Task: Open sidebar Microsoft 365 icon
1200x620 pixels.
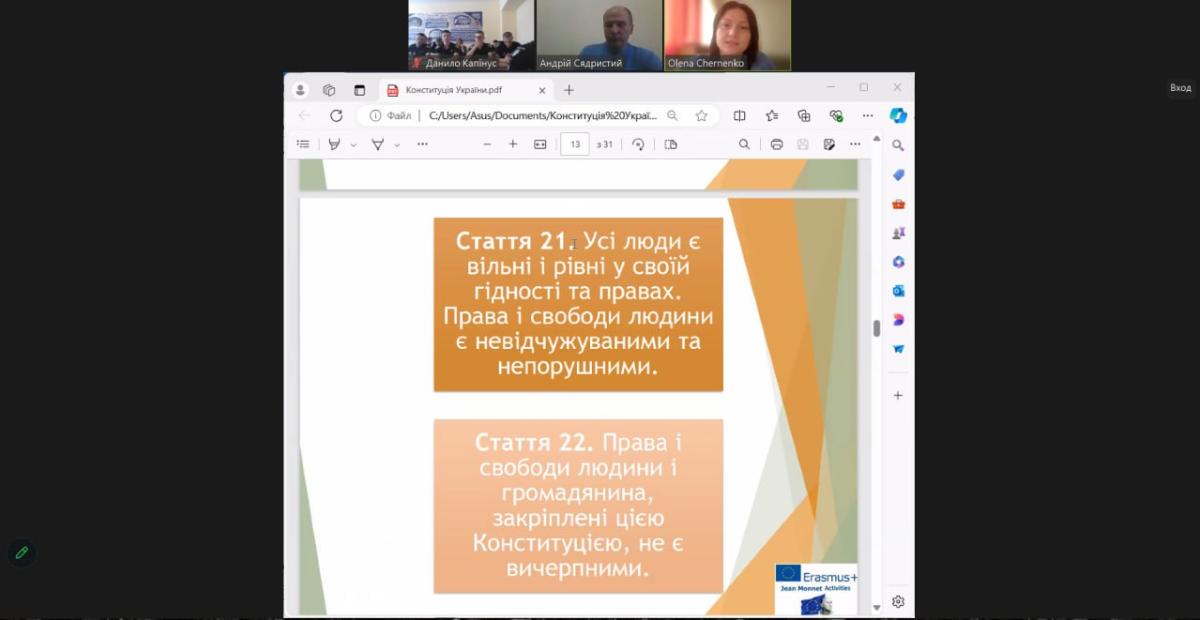Action: (x=898, y=262)
